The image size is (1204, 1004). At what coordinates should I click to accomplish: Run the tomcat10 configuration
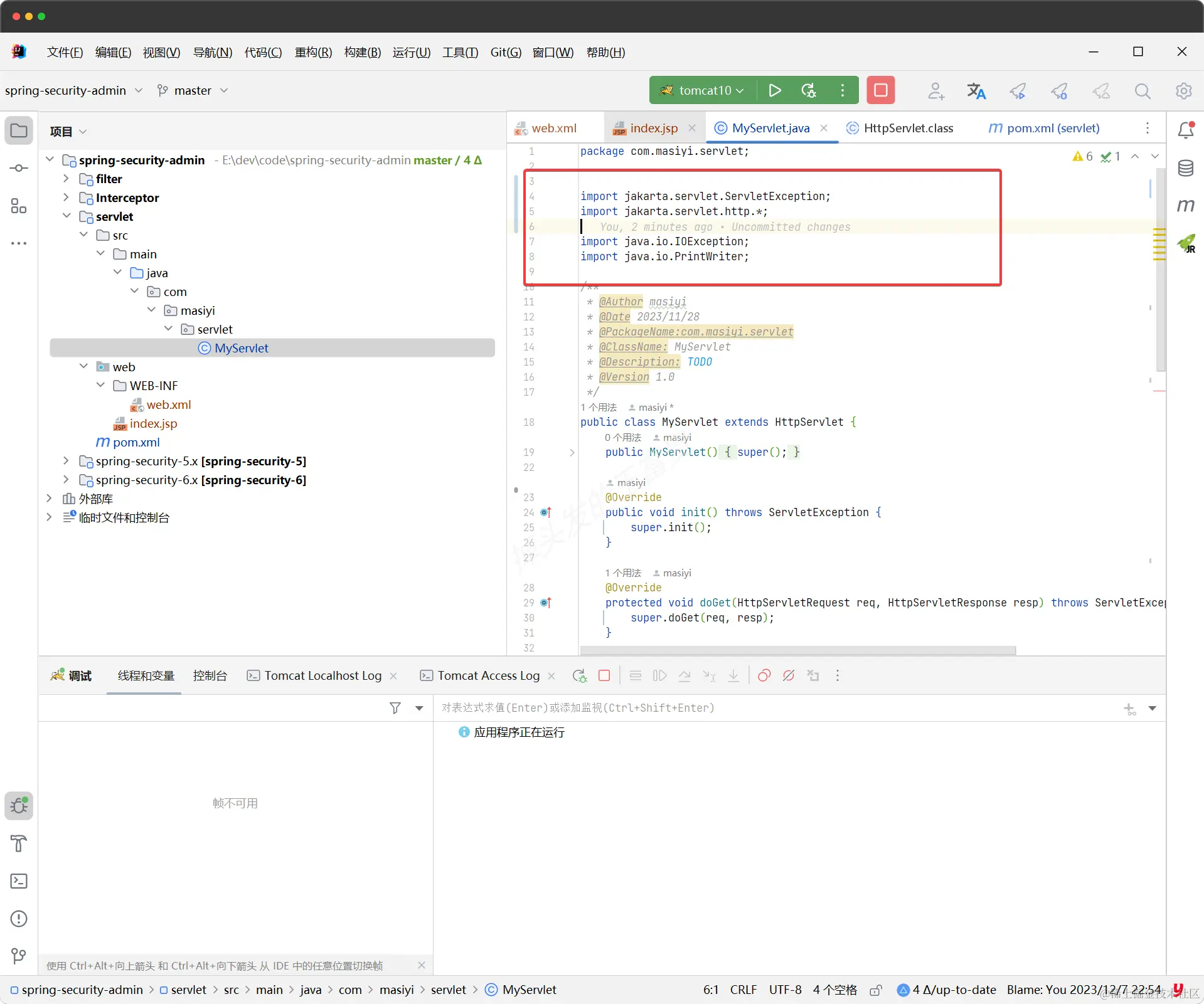tap(774, 90)
